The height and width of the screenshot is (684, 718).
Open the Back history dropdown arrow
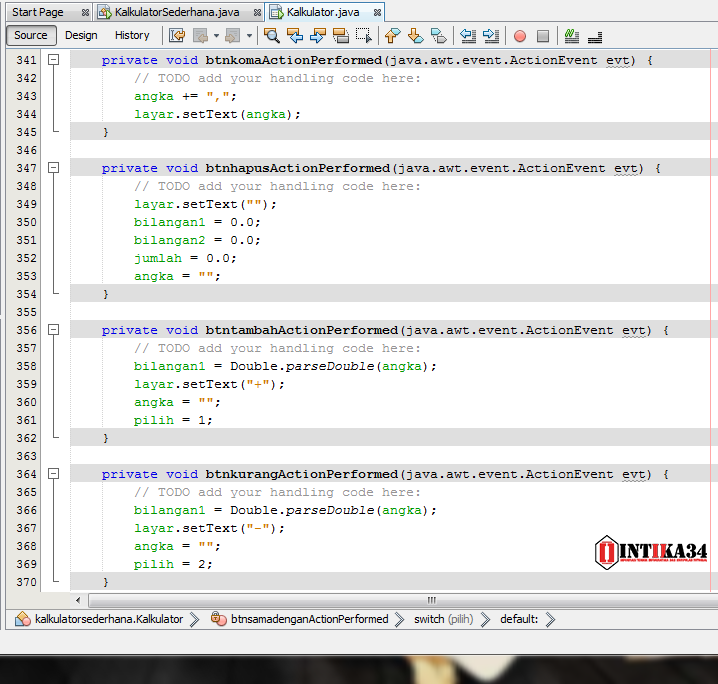(216, 35)
